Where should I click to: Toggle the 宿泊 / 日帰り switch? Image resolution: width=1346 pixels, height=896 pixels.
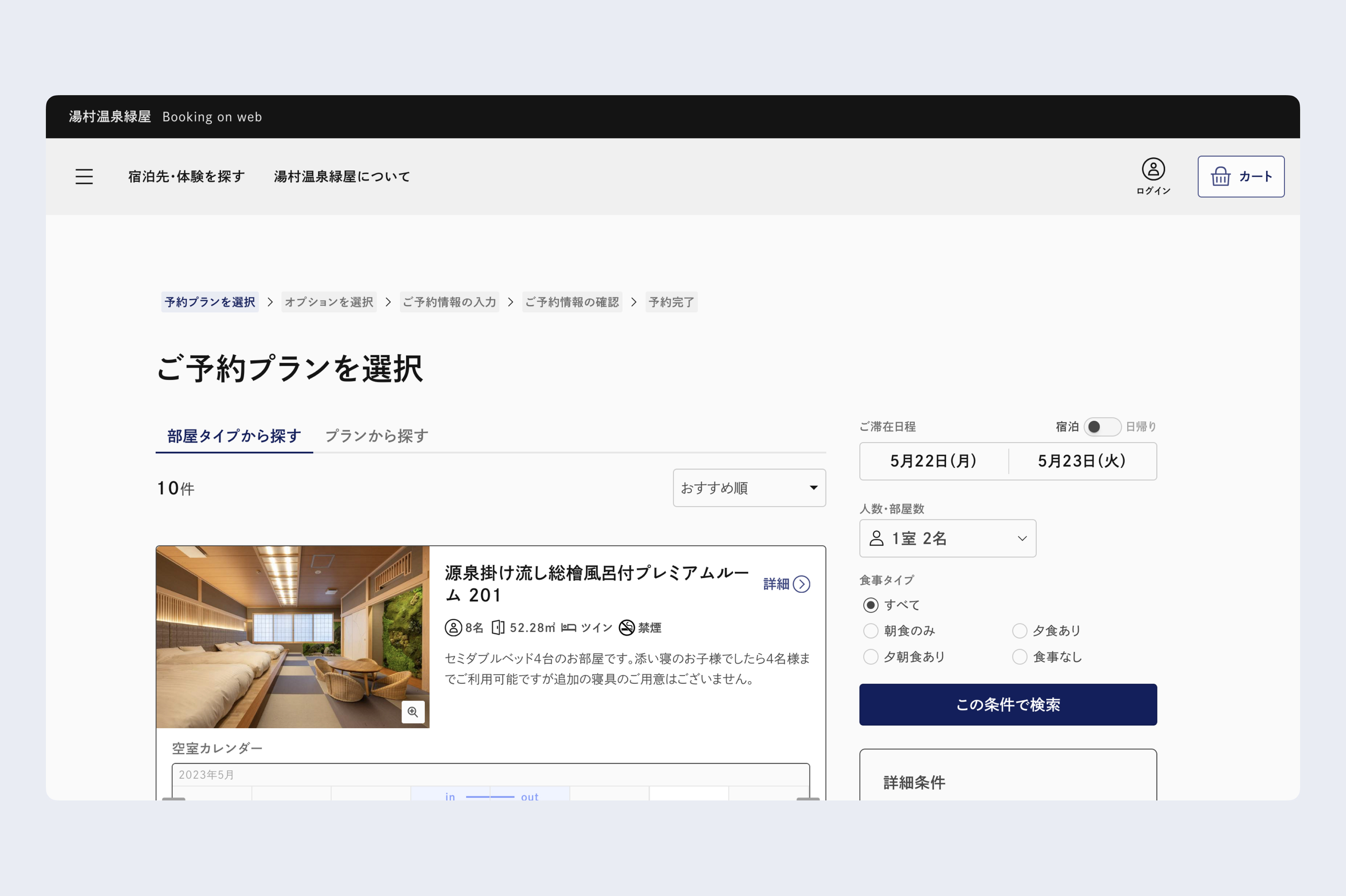point(1101,427)
